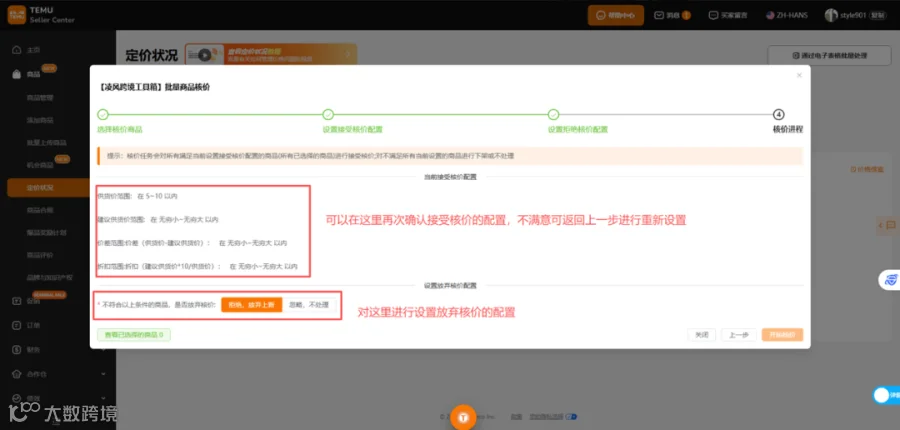Click the 通过电子表格批量处理 button

[829, 56]
